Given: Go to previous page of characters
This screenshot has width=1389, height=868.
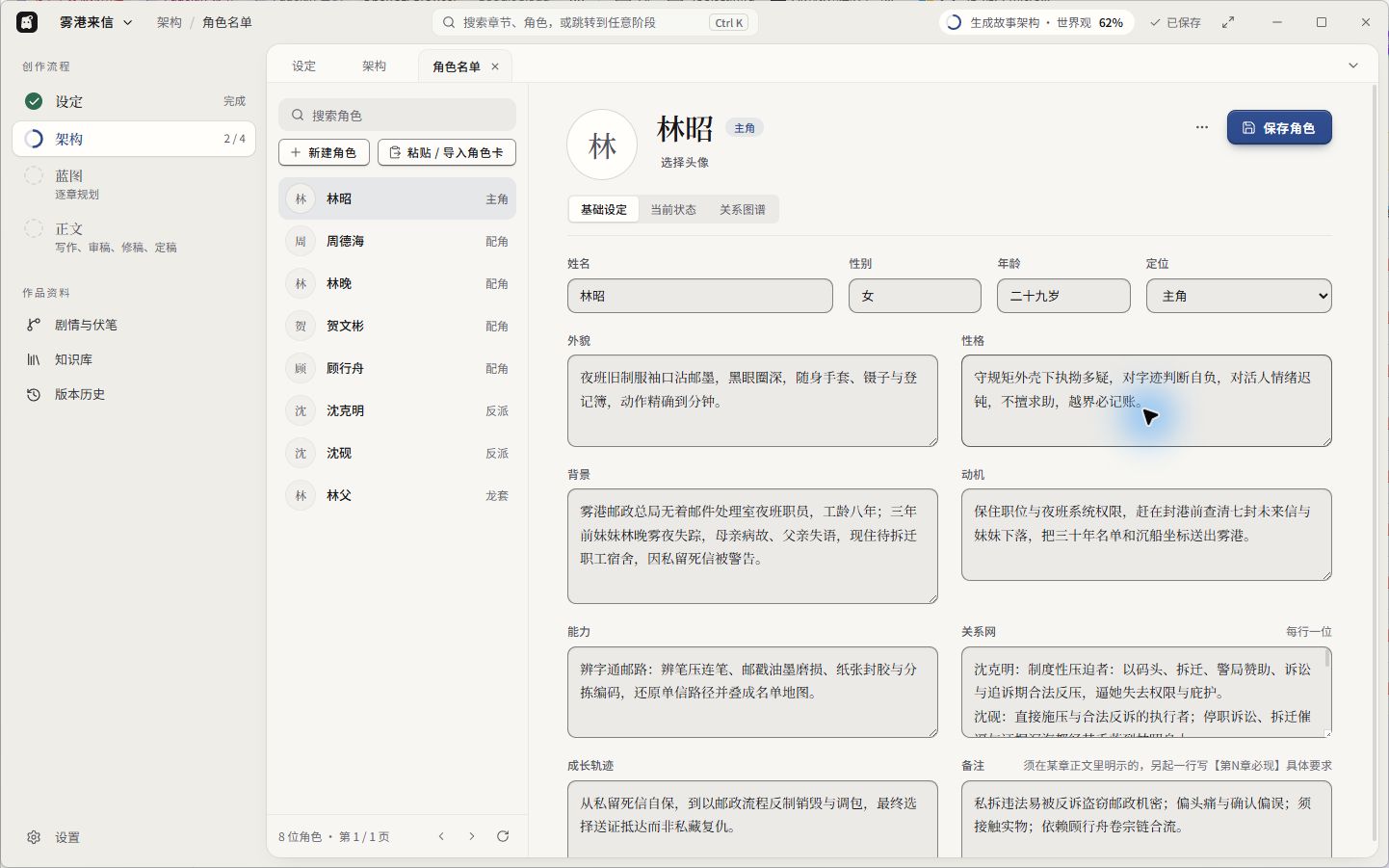Looking at the screenshot, I should point(441,836).
